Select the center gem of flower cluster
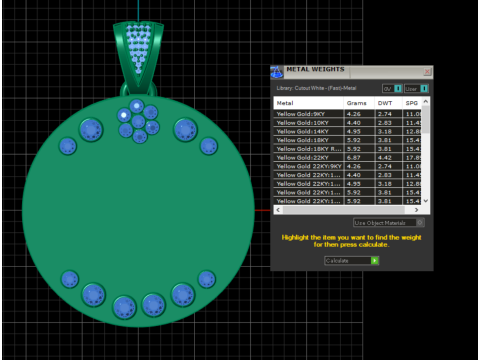The image size is (480, 360). (x=138, y=122)
